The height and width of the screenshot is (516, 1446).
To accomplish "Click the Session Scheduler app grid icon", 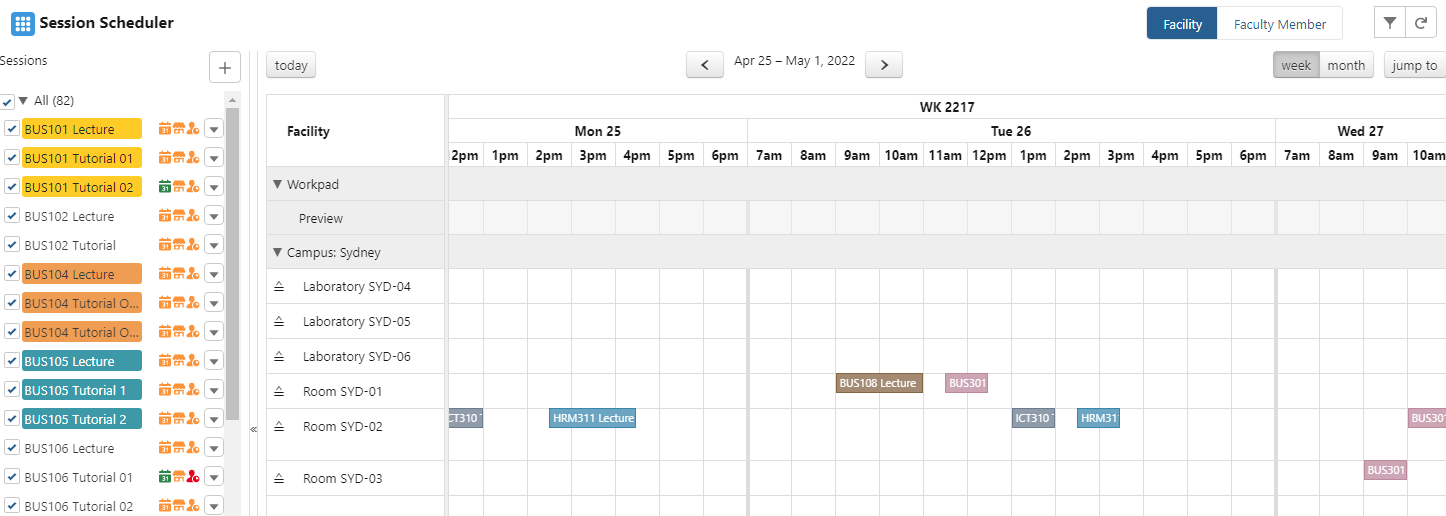I will tap(22, 23).
